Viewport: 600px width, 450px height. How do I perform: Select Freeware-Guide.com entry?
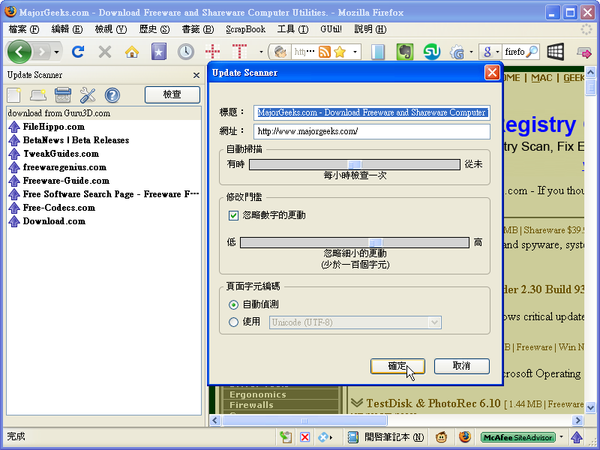coord(104,181)
